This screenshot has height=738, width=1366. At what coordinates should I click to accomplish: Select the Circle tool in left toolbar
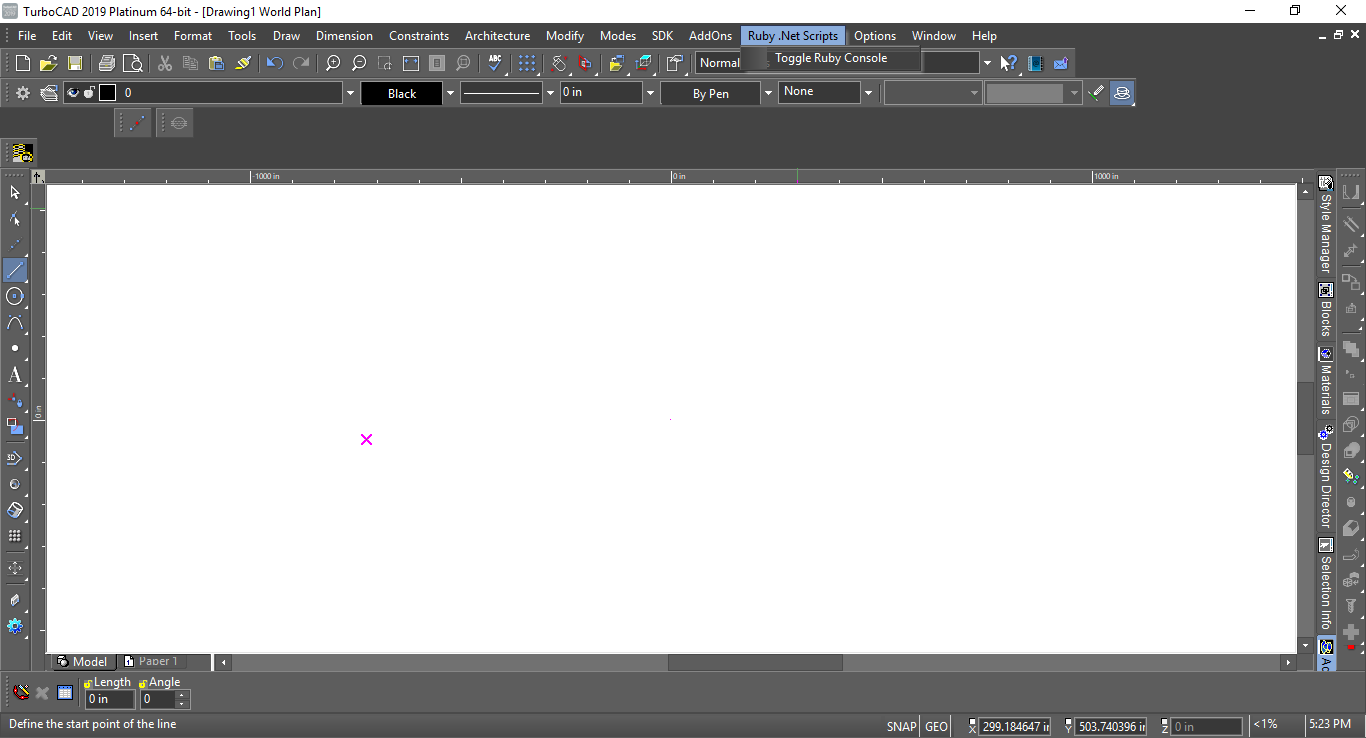pos(15,296)
